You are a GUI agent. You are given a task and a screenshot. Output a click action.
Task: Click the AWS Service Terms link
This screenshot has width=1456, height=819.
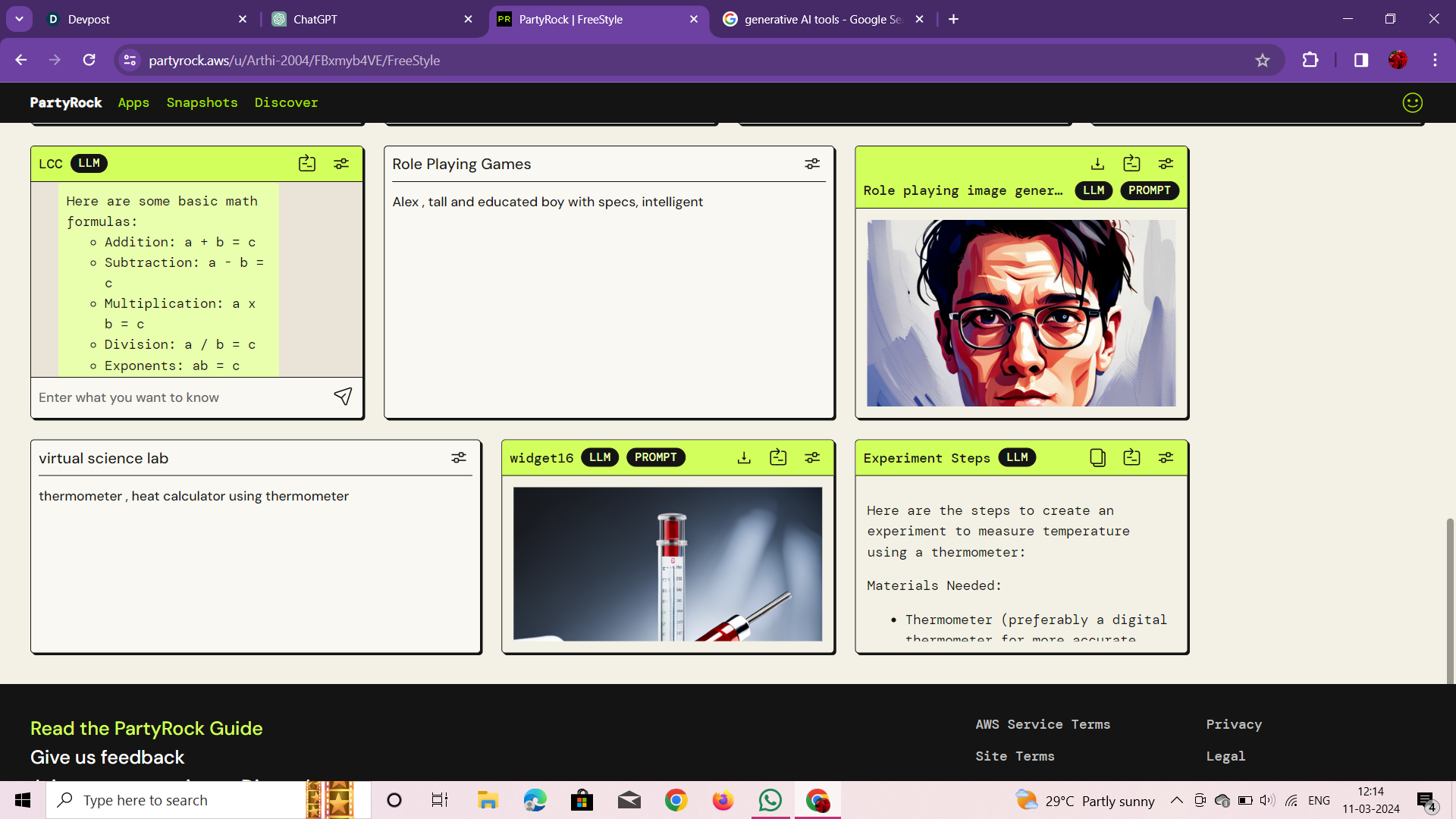click(1043, 724)
